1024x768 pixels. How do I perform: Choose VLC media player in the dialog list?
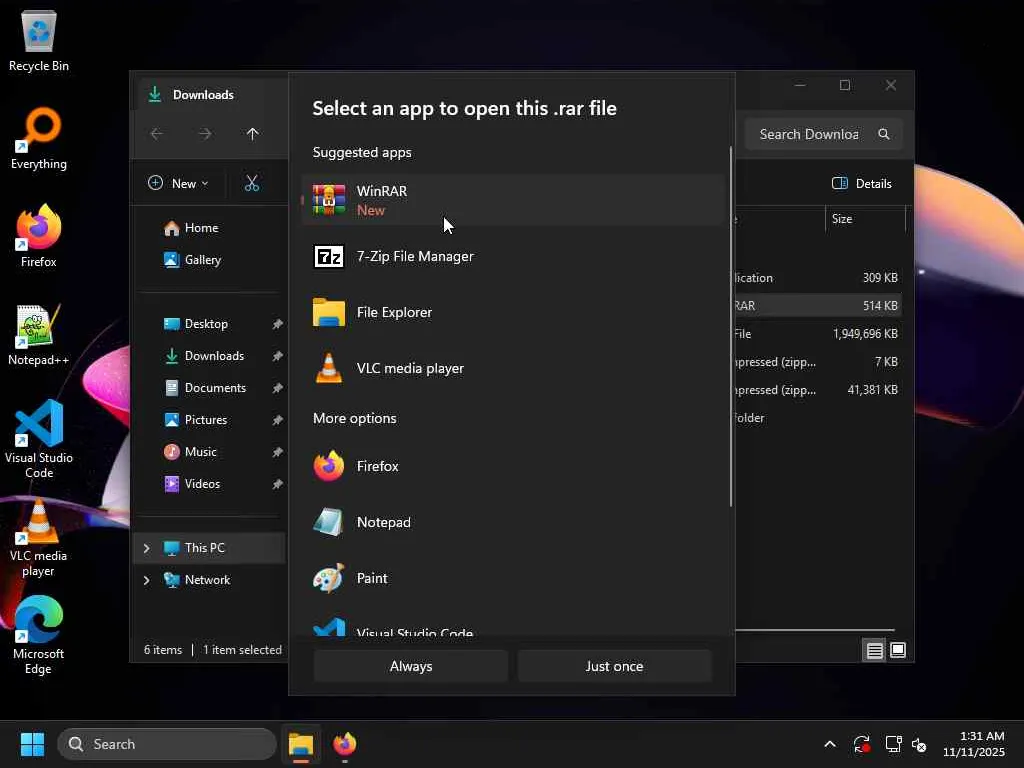pyautogui.click(x=513, y=368)
